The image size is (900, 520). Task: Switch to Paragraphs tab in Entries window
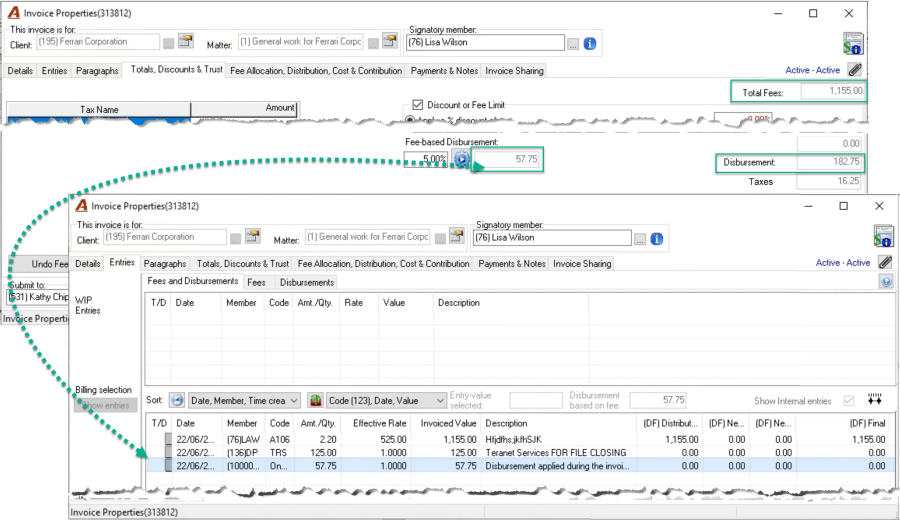(x=165, y=263)
